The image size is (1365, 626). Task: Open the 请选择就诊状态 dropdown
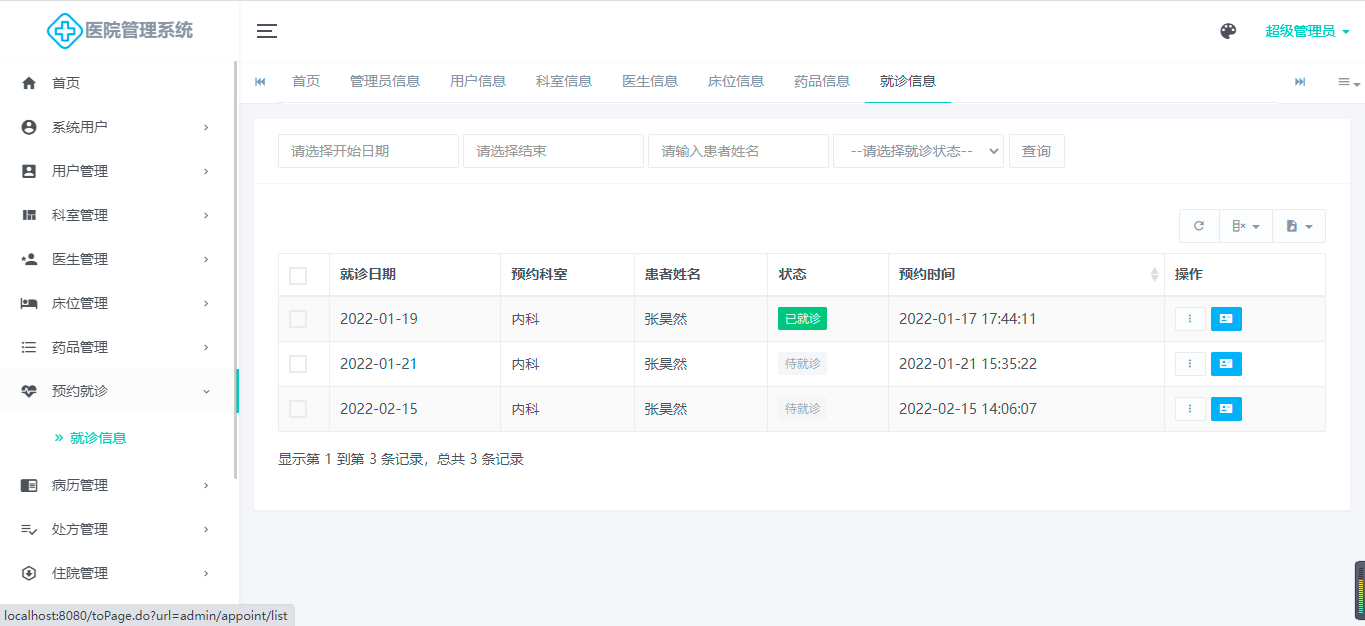coord(918,151)
